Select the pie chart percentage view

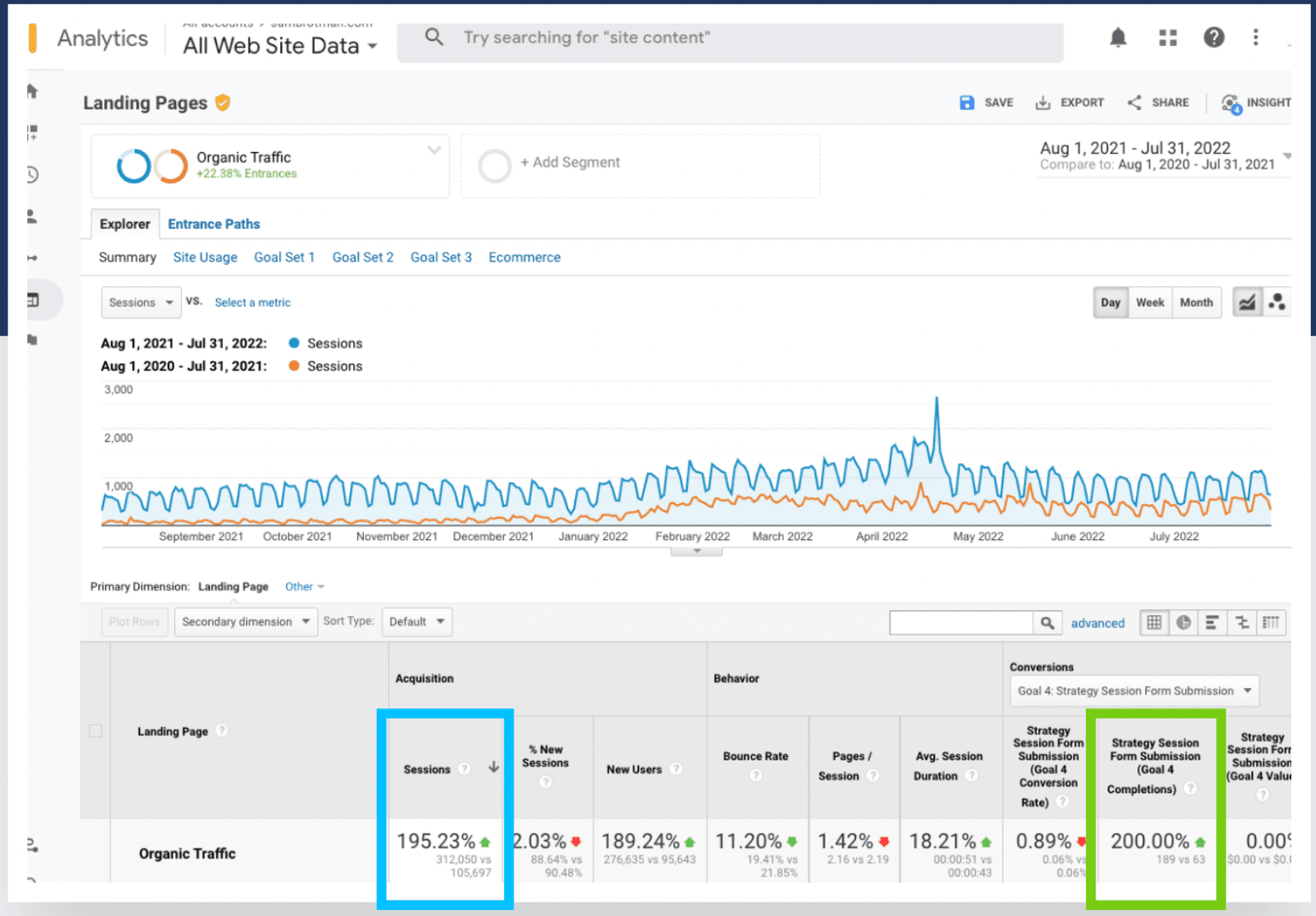coord(1184,622)
